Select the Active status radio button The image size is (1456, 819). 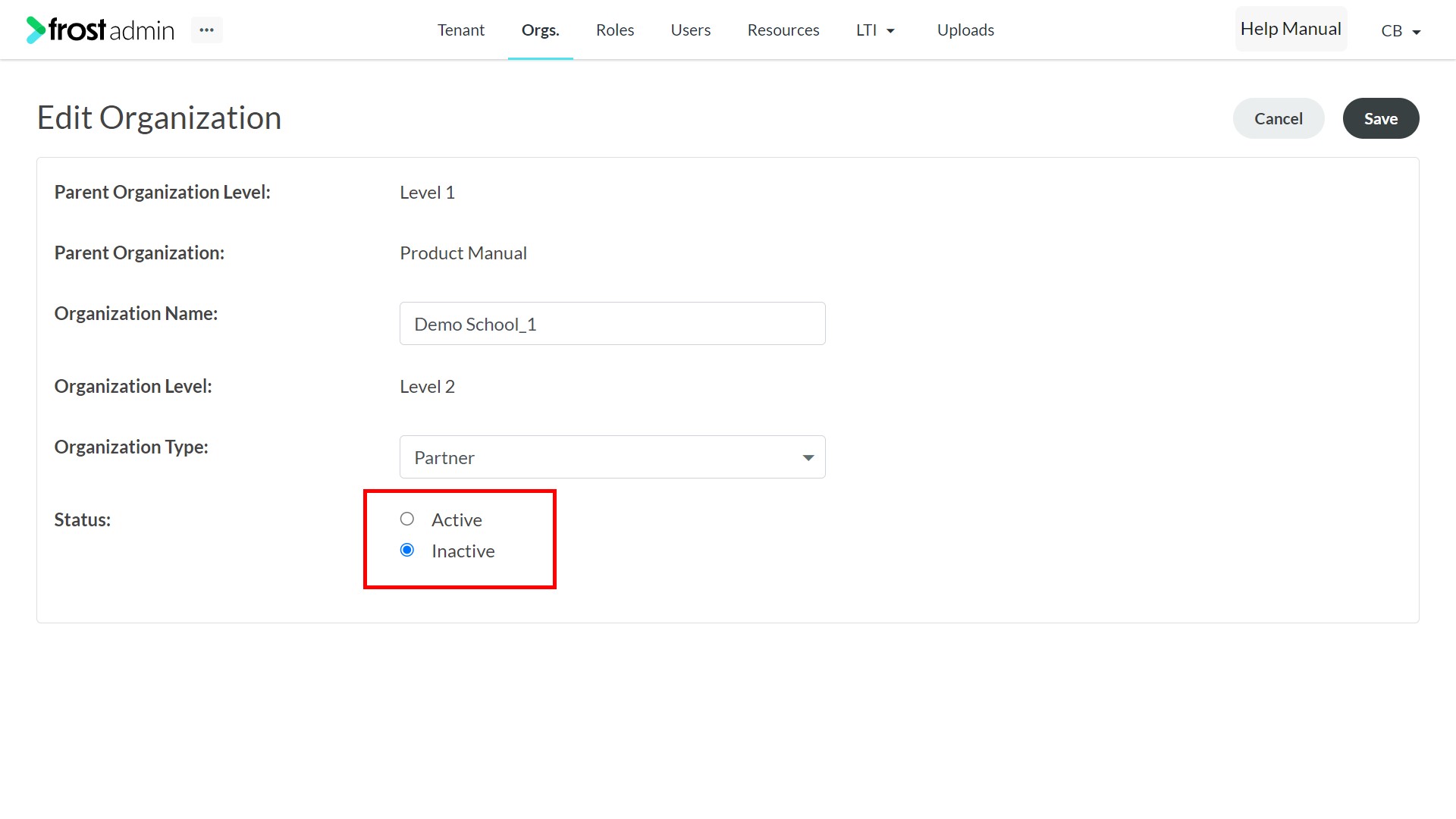tap(407, 519)
